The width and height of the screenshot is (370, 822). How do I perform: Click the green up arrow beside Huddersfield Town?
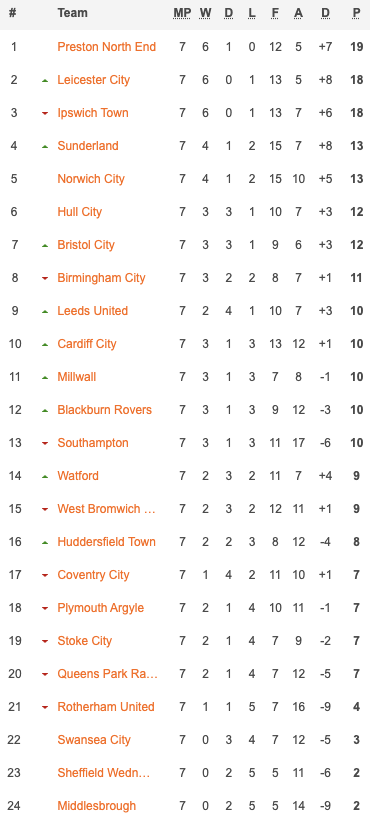pos(45,543)
